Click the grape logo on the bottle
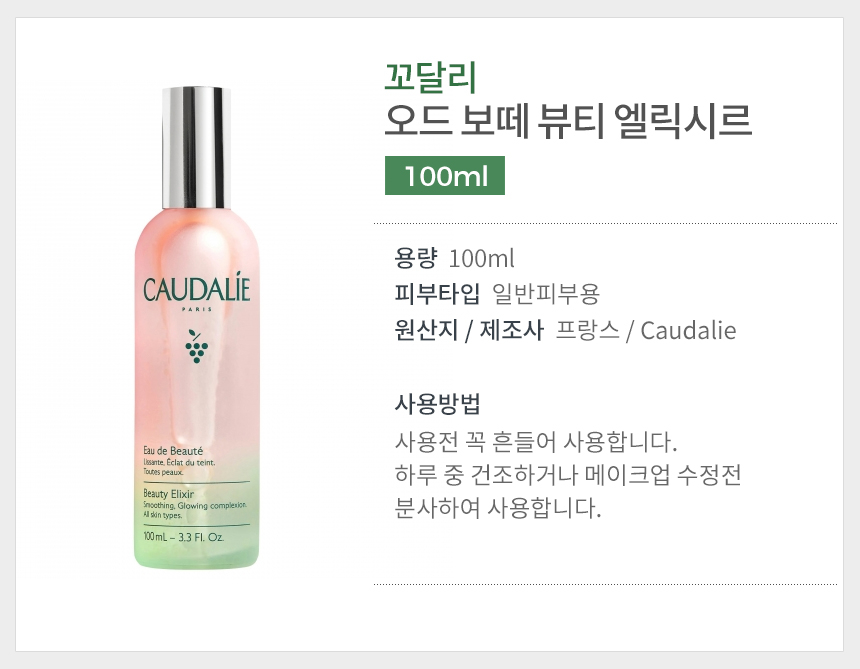This screenshot has width=860, height=669. coord(196,347)
